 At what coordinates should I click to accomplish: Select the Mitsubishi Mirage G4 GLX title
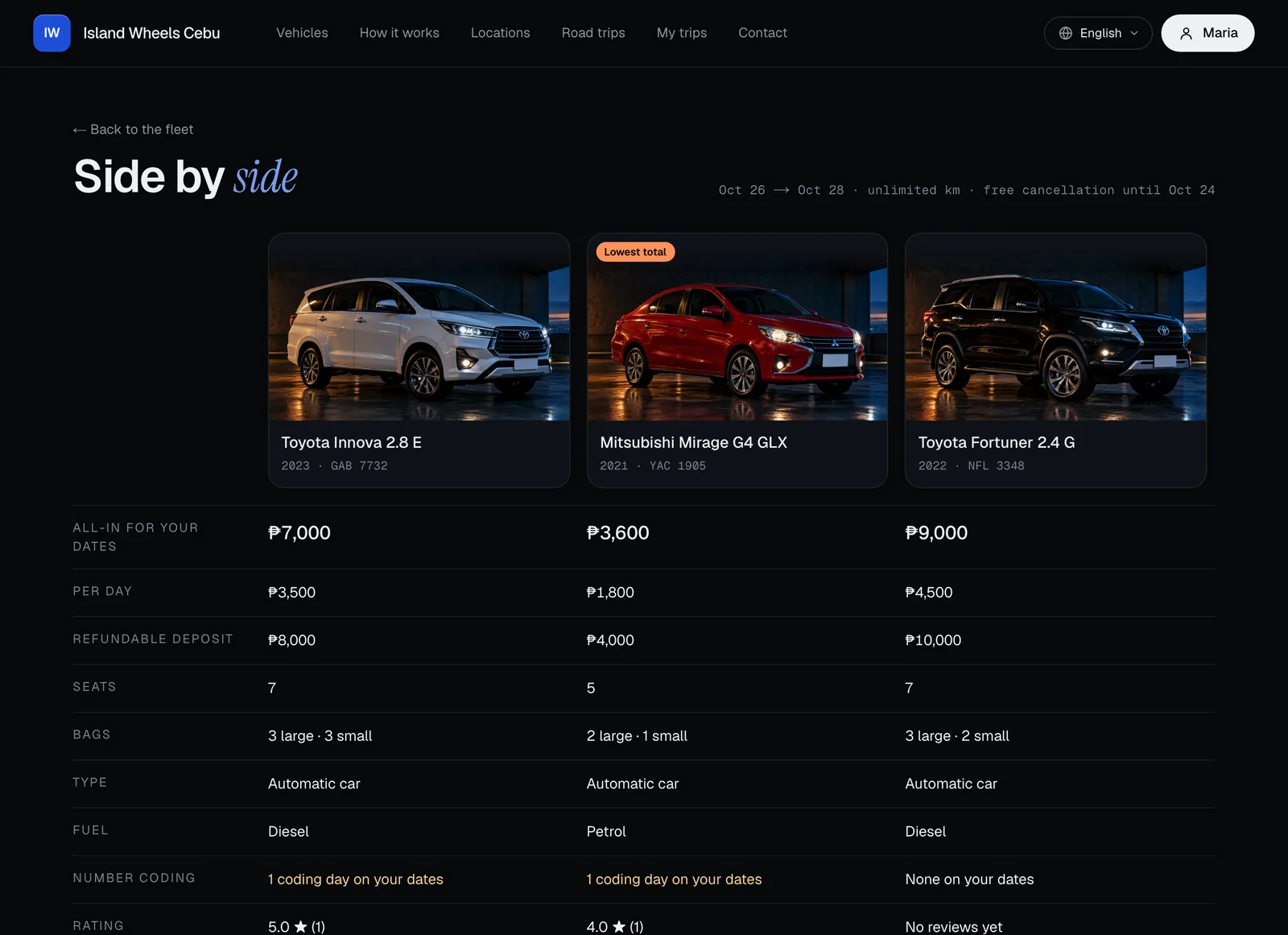tap(693, 442)
